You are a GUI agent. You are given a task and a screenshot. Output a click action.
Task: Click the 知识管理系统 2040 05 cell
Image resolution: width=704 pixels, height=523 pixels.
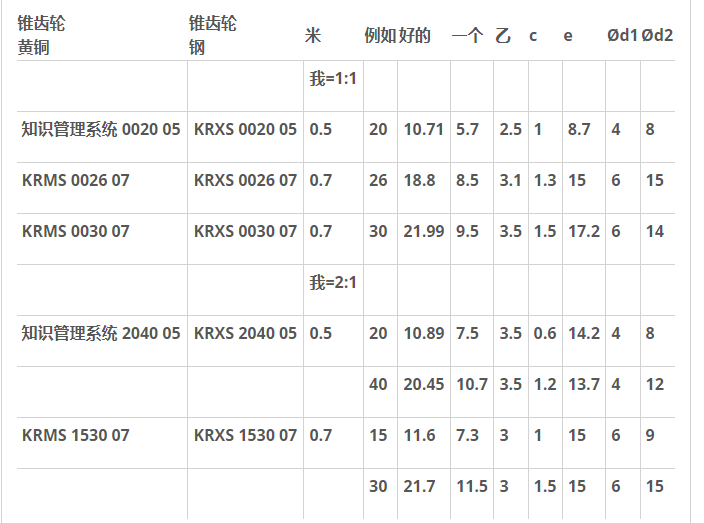(101, 334)
